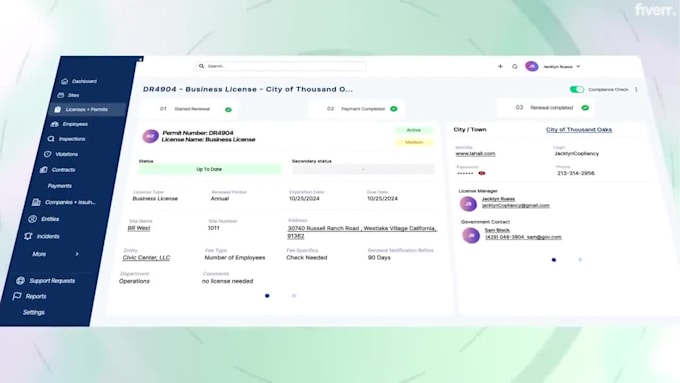Viewport: 680px width, 383px height.
Task: Select first page dot under license details
Action: coord(267,296)
